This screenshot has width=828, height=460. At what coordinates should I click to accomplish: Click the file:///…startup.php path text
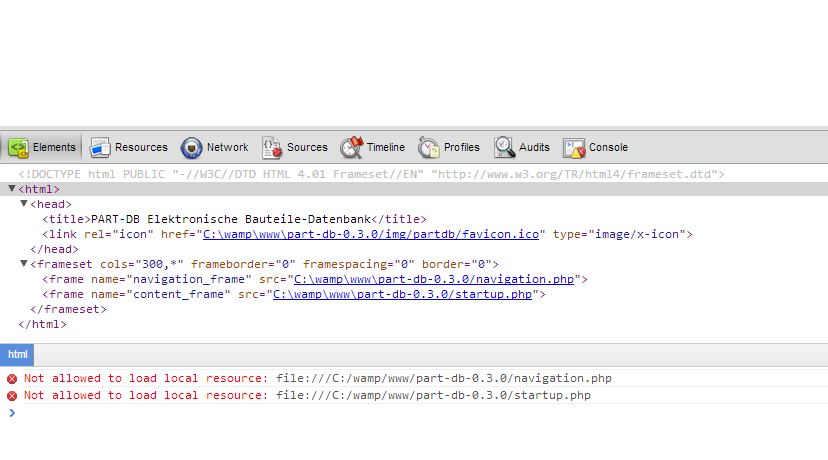[434, 395]
